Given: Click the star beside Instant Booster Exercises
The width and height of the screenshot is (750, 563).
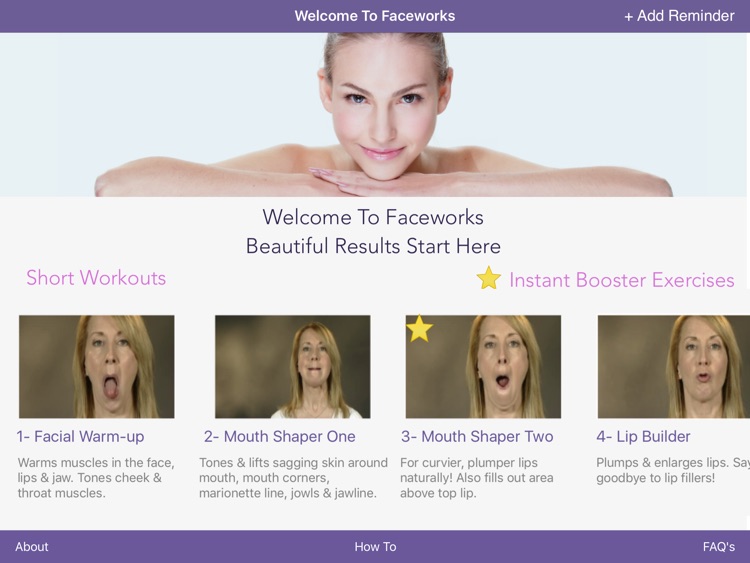Looking at the screenshot, I should click(488, 278).
